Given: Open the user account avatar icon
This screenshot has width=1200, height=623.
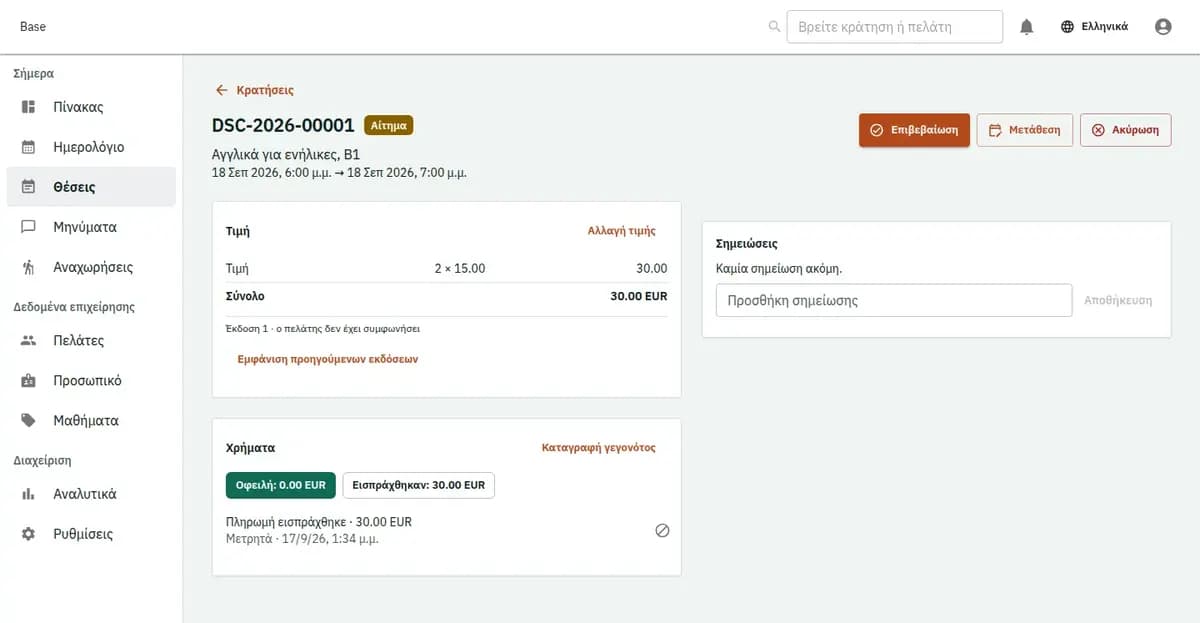Looking at the screenshot, I should coord(1163,27).
